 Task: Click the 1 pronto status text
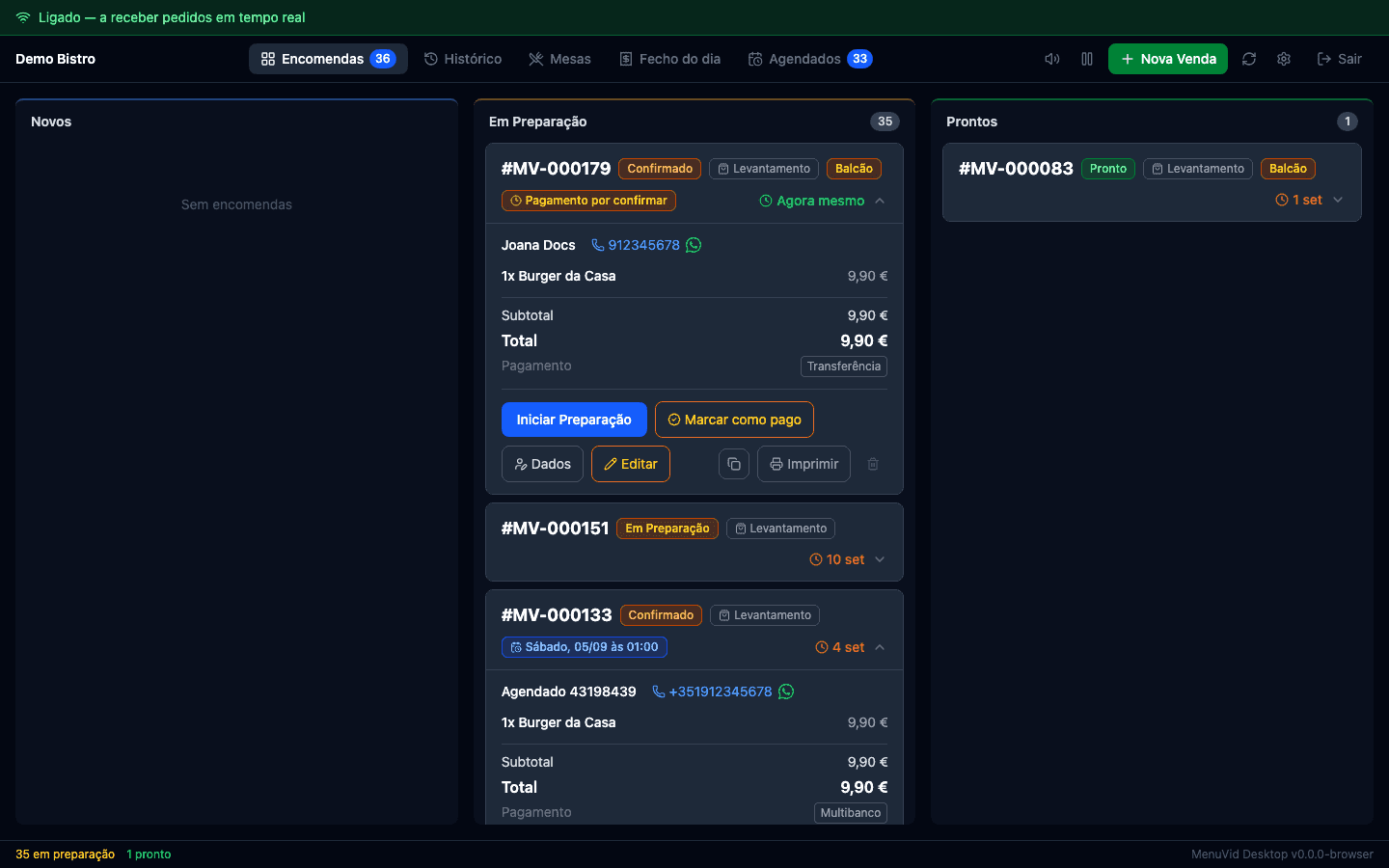coord(149,854)
